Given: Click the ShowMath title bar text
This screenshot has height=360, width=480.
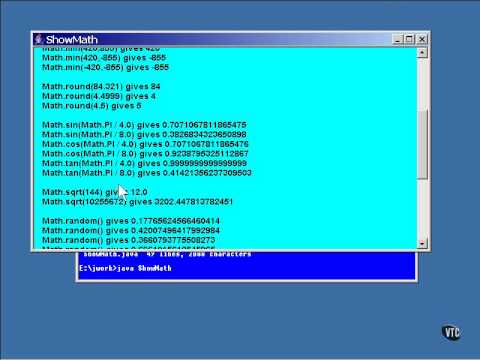Looking at the screenshot, I should click(72, 40).
